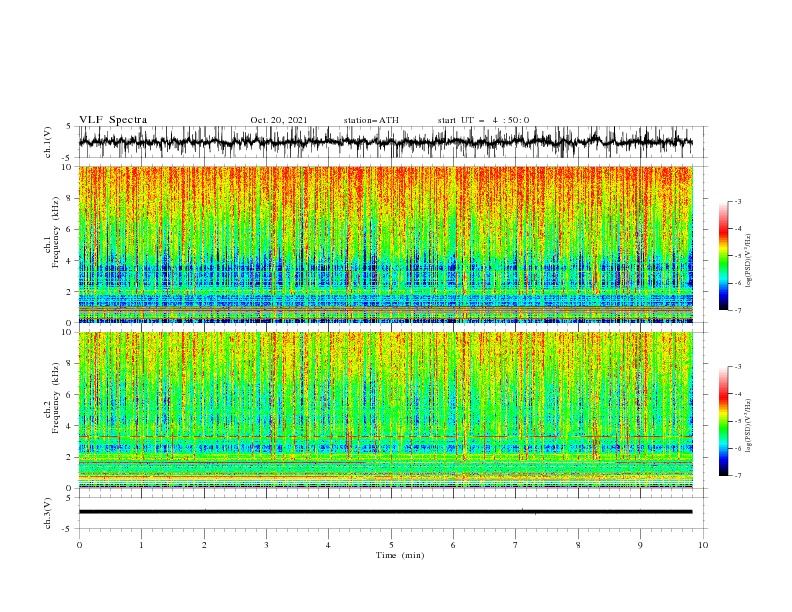Click the ch.1(V) waveform axis label
792x612 pixels.
coord(48,142)
